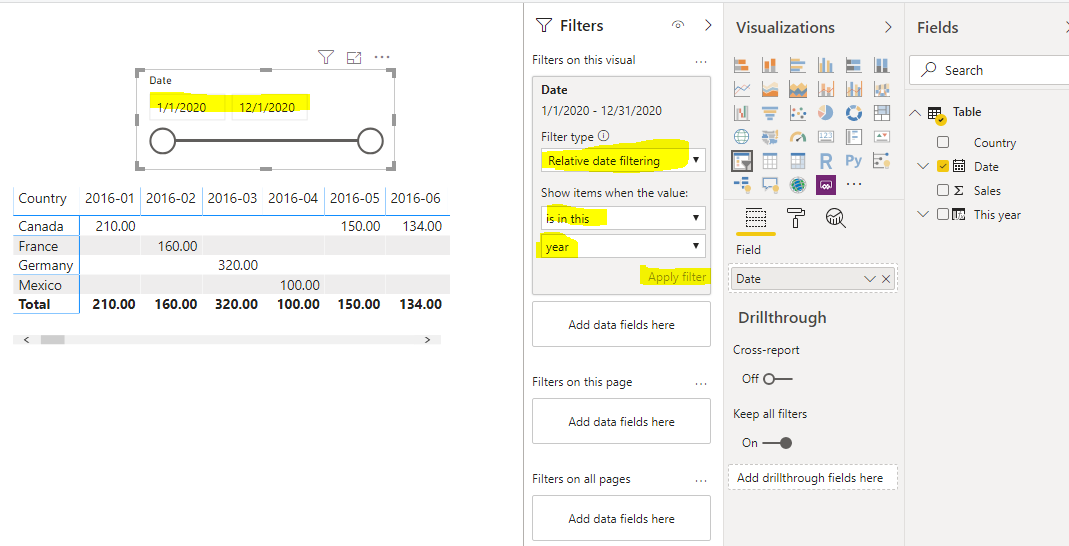
Task: Select the table visual
Action: 770,161
